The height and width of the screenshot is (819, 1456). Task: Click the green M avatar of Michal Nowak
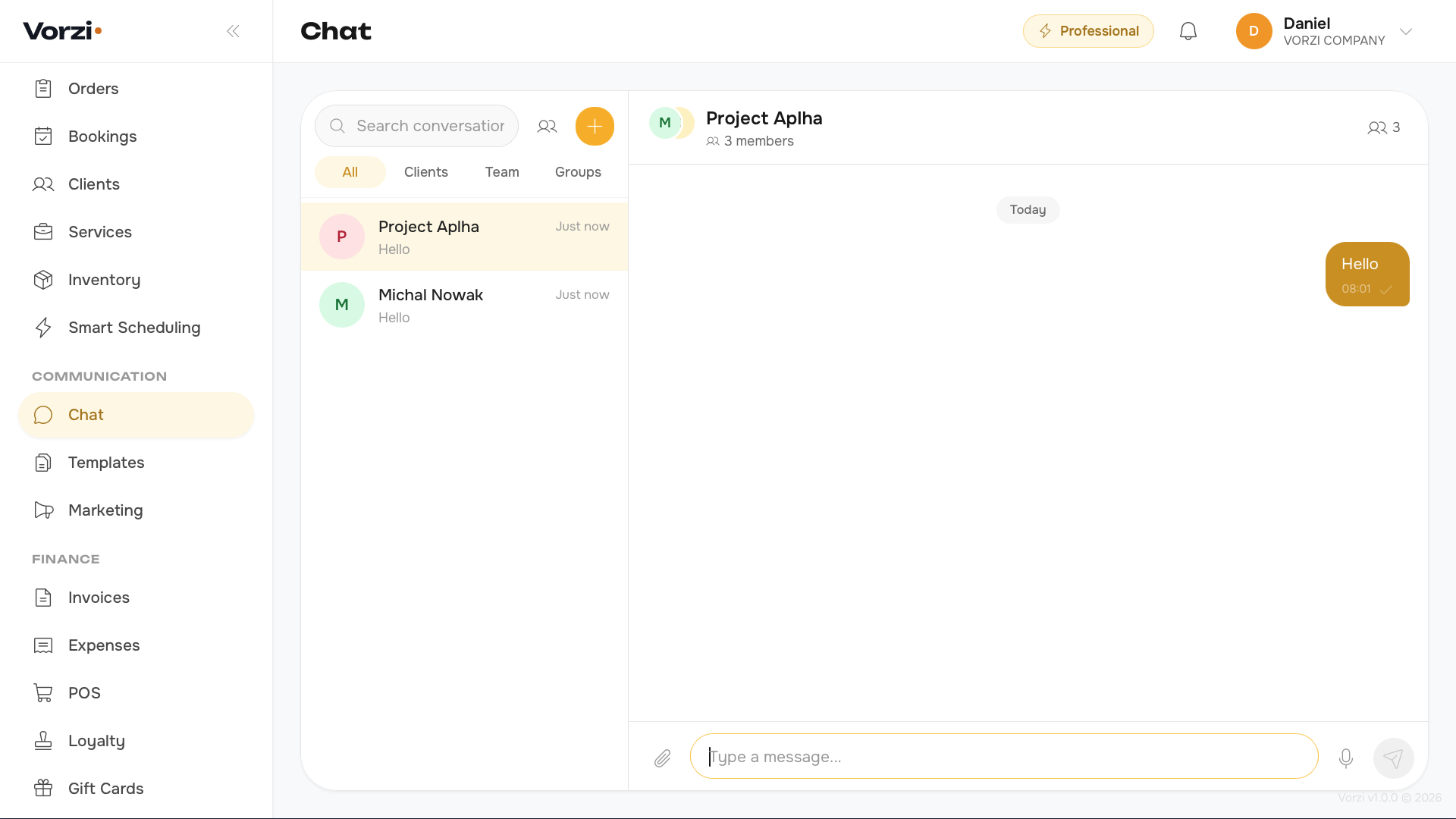342,305
